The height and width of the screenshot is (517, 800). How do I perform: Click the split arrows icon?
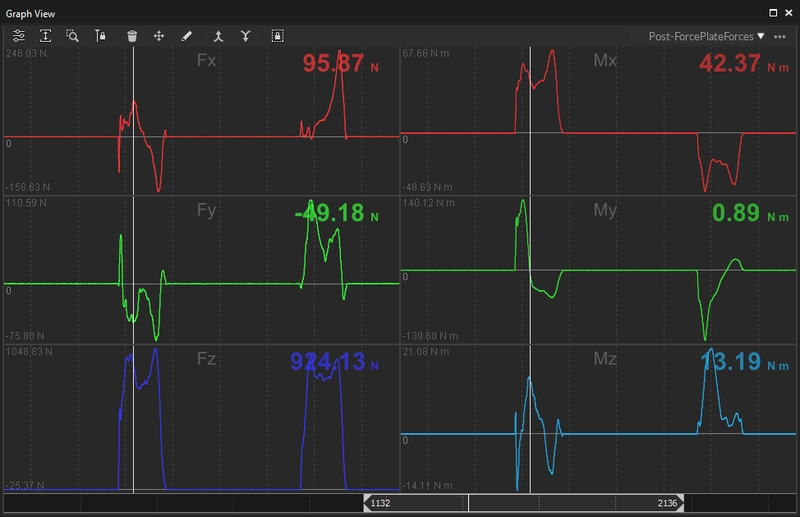(x=245, y=35)
